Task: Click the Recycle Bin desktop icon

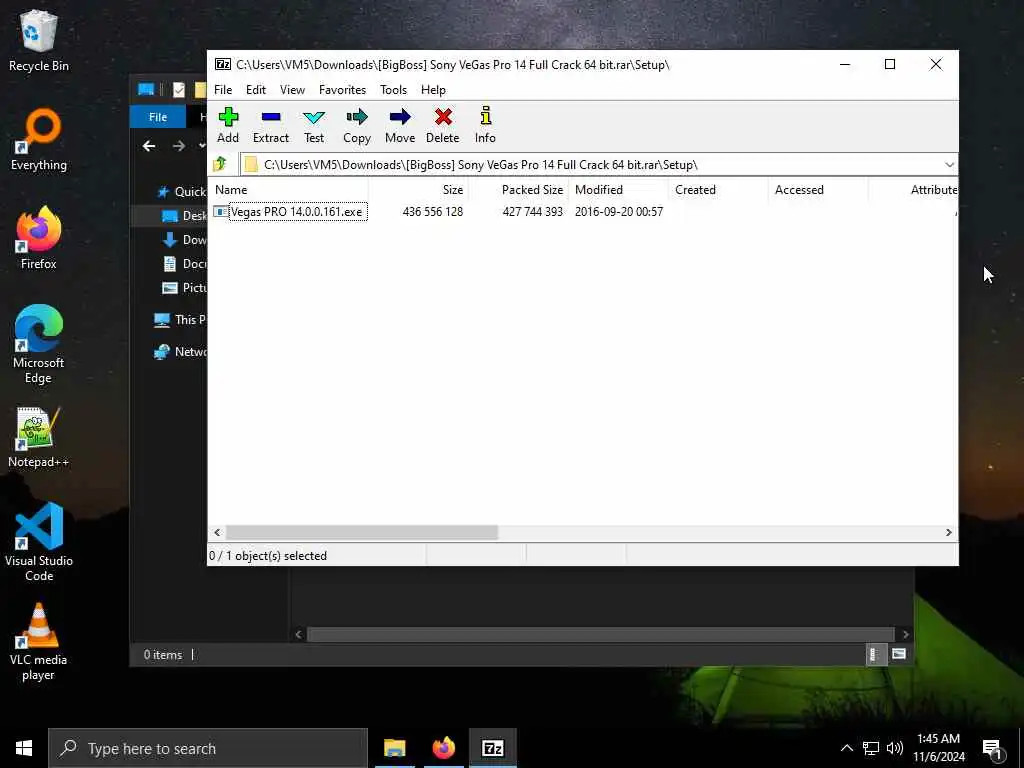Action: pyautogui.click(x=39, y=41)
